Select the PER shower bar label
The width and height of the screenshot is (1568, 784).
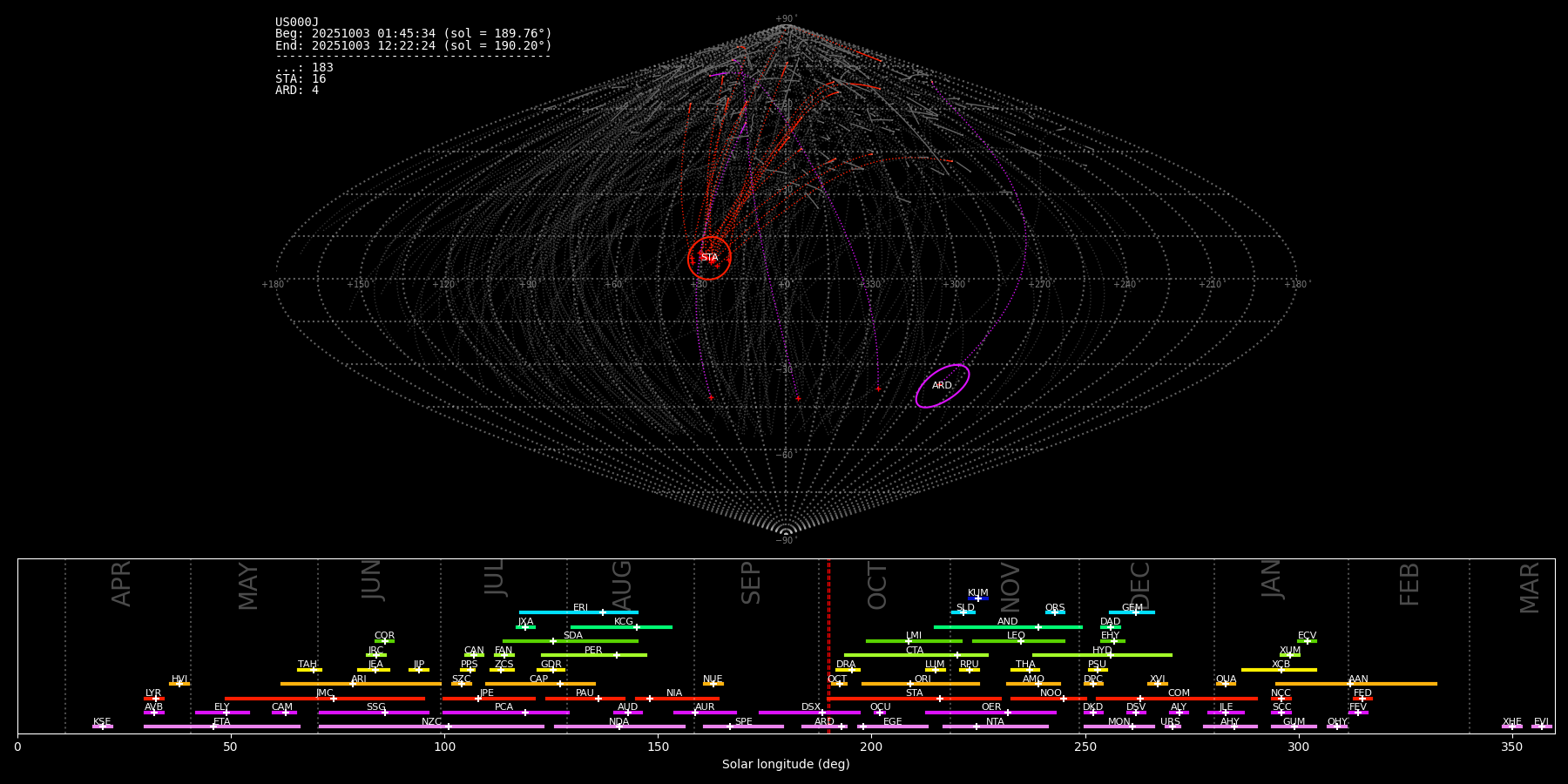coord(593,651)
